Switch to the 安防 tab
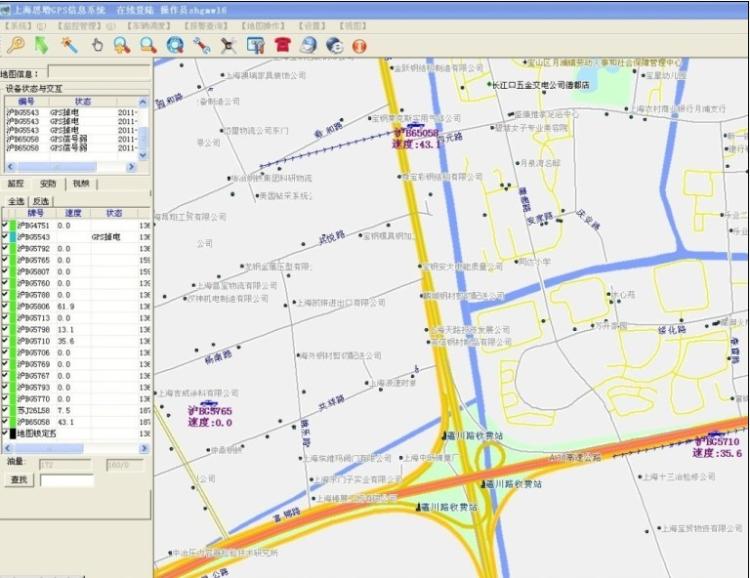Viewport: 750px width, 578px height. (x=48, y=184)
